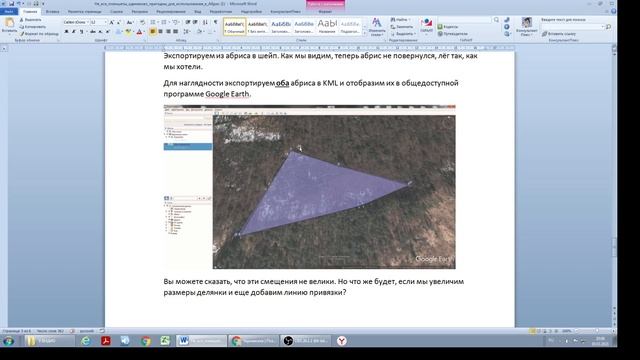Click the Shrink Font icon

click(118, 22)
